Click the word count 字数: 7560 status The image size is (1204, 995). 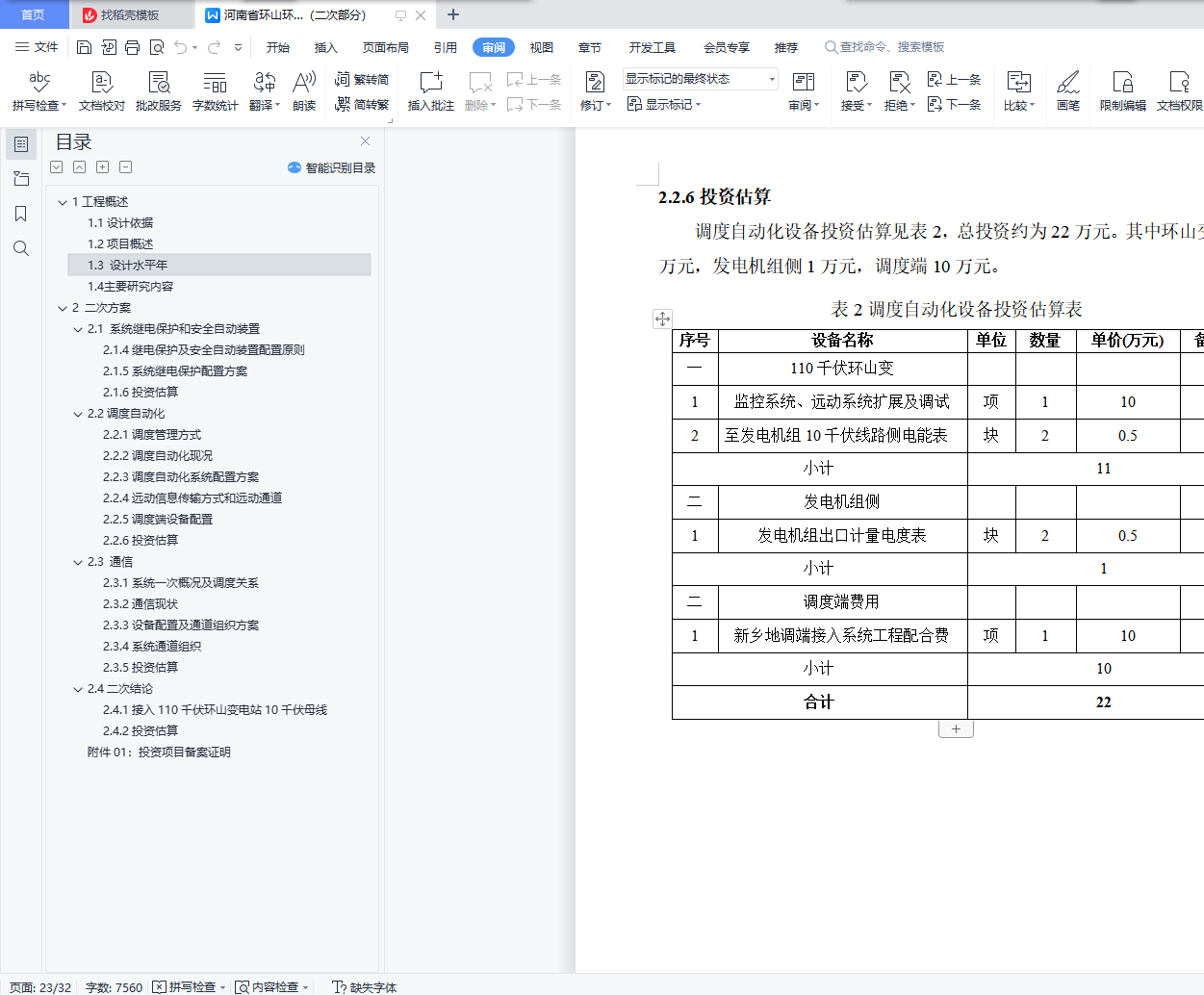[x=114, y=987]
